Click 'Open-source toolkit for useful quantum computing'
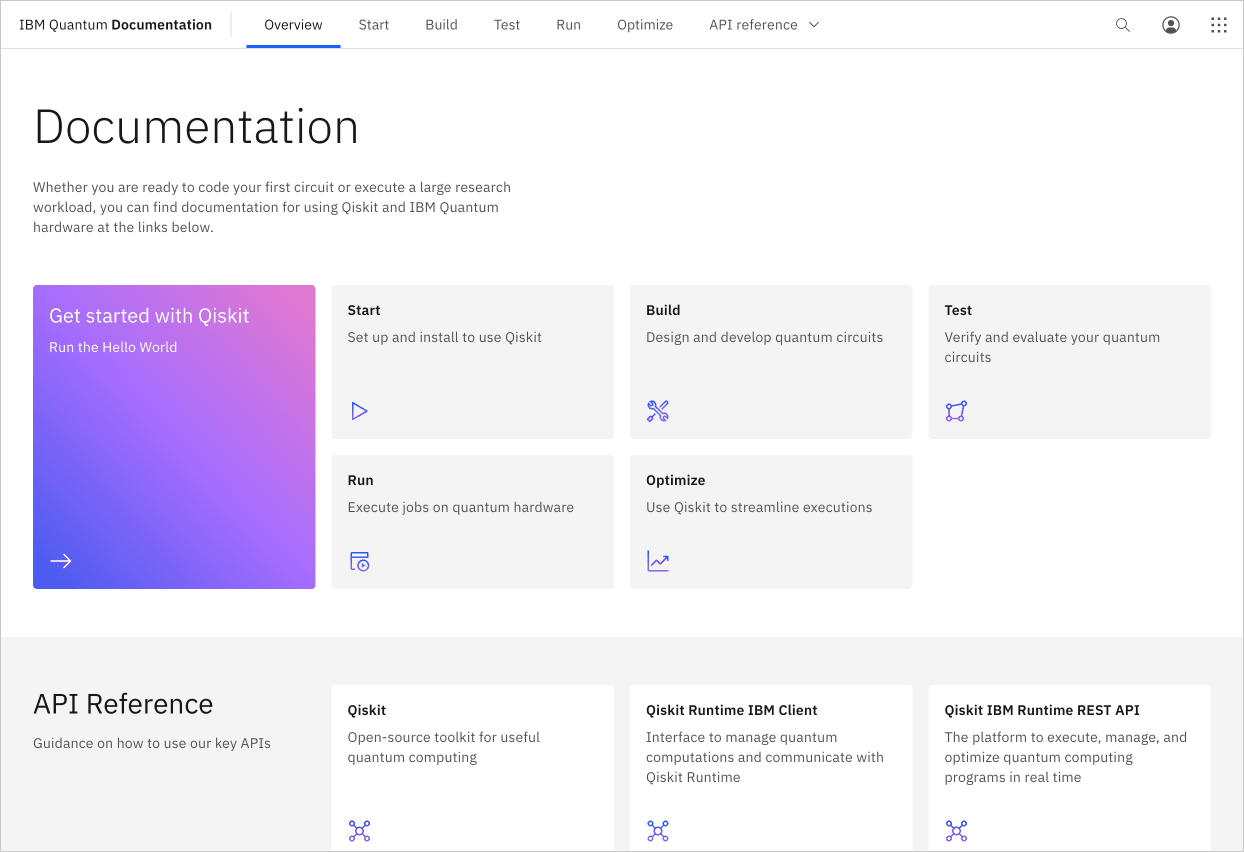 [444, 747]
